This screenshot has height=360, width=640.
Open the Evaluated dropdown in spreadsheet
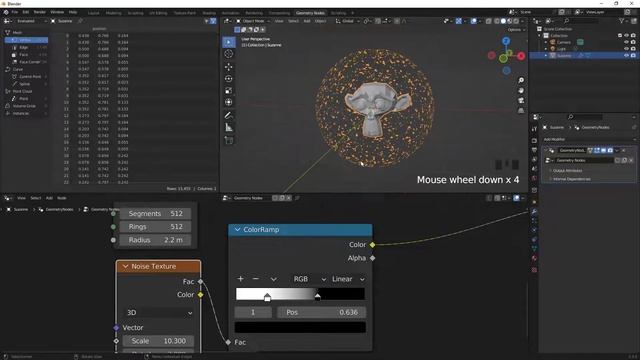pos(32,21)
